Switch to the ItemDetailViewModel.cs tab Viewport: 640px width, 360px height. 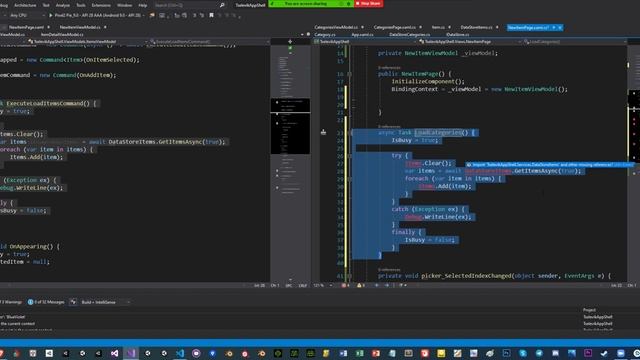(62, 35)
